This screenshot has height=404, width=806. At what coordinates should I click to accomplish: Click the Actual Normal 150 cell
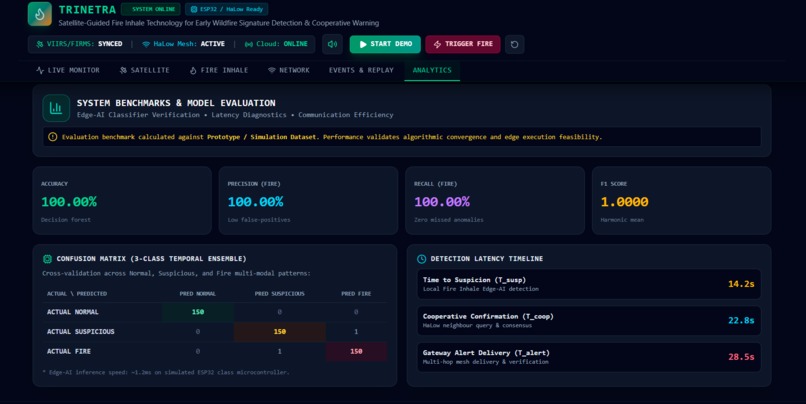click(x=198, y=312)
